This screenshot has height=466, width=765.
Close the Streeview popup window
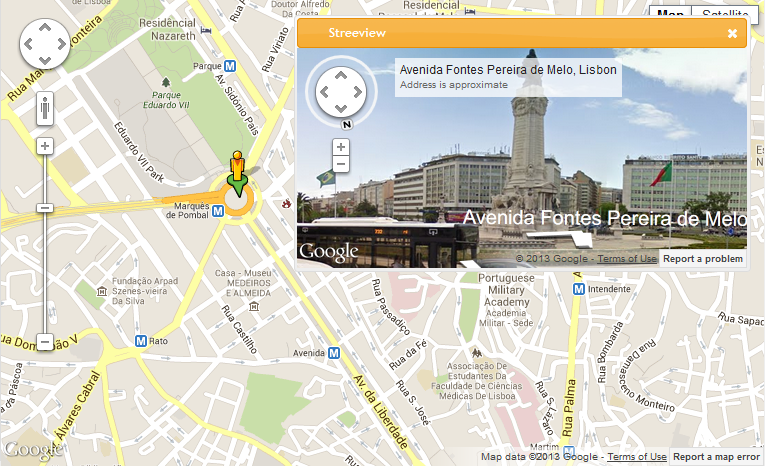click(732, 33)
